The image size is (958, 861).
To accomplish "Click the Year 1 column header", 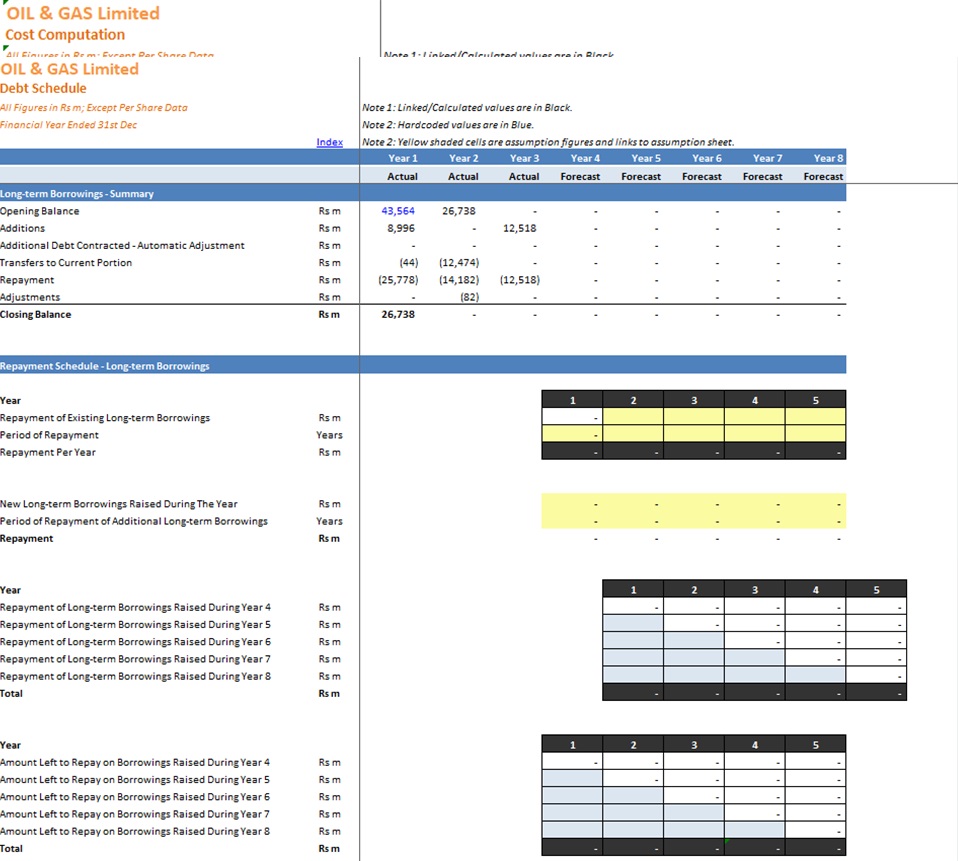I will pyautogui.click(x=403, y=158).
